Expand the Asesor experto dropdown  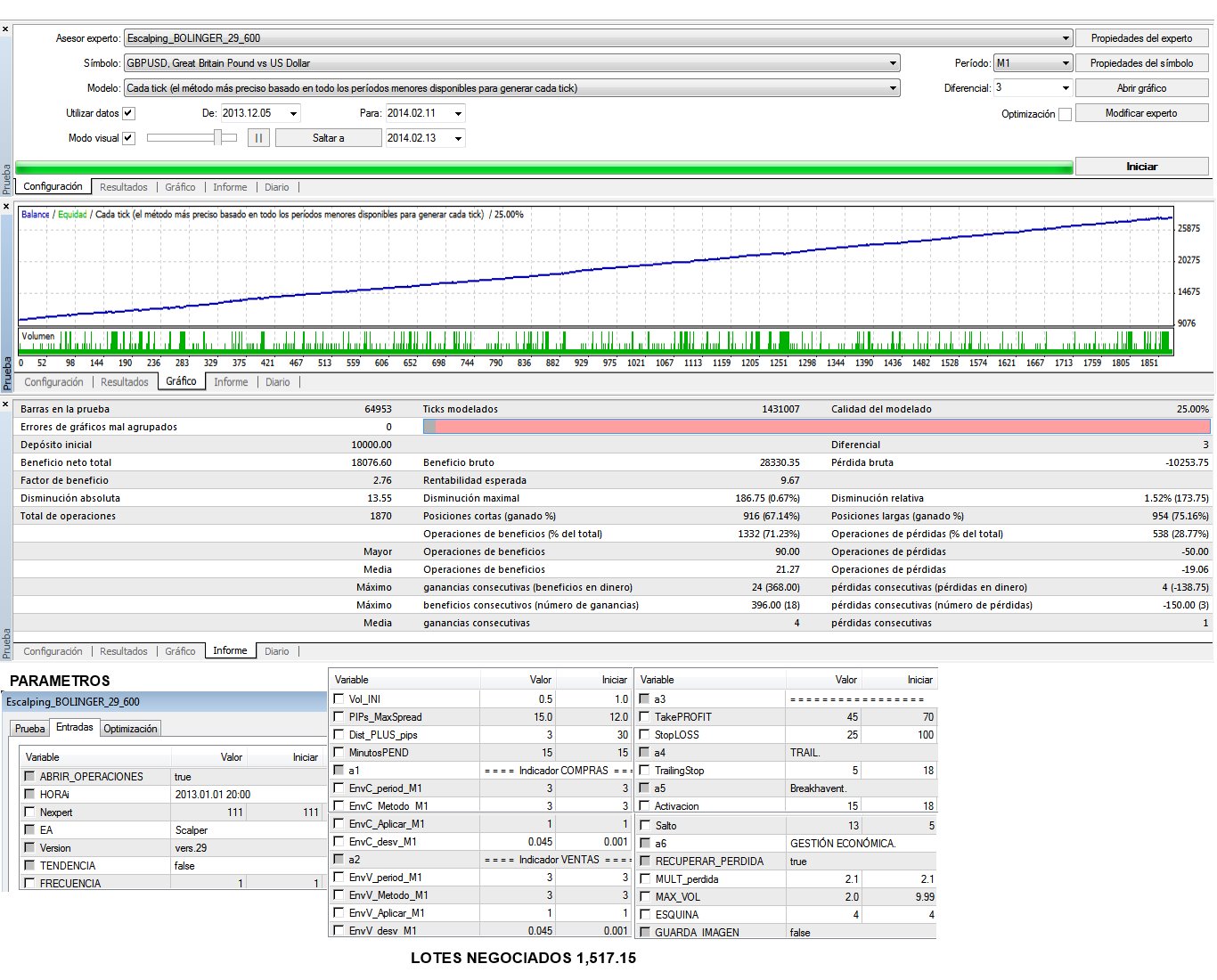1066,38
